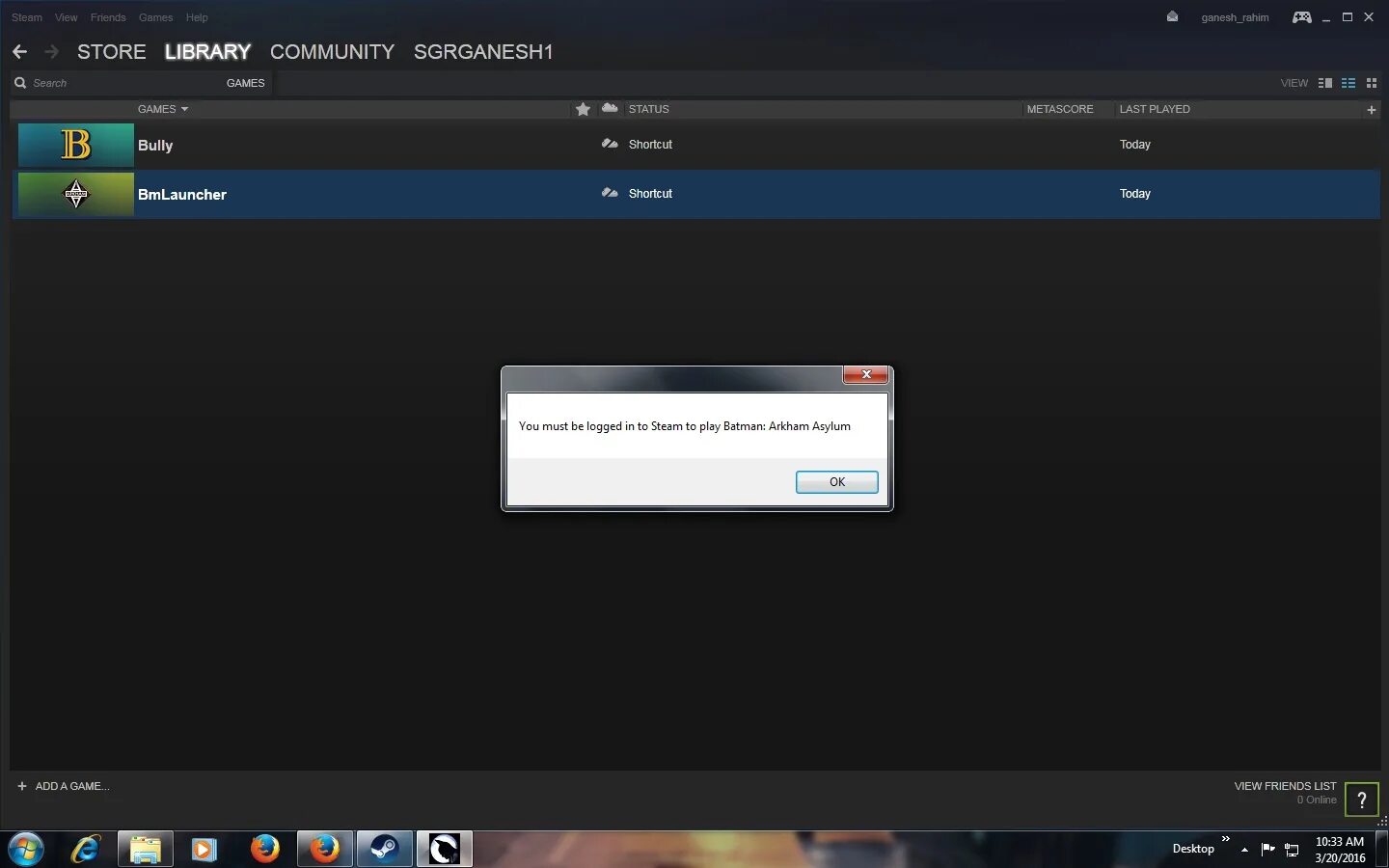Go forward with the right arrow
1389x868 pixels.
click(x=52, y=52)
